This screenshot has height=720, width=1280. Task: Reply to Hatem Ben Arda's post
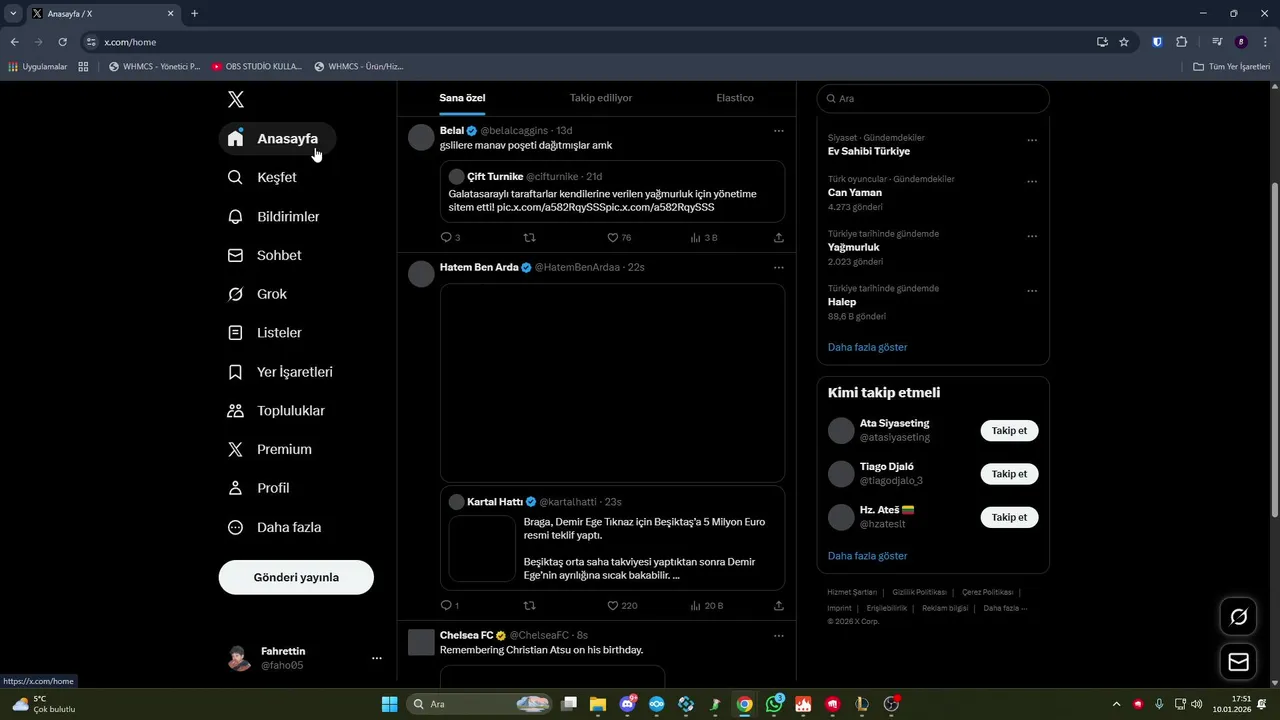[x=450, y=605]
